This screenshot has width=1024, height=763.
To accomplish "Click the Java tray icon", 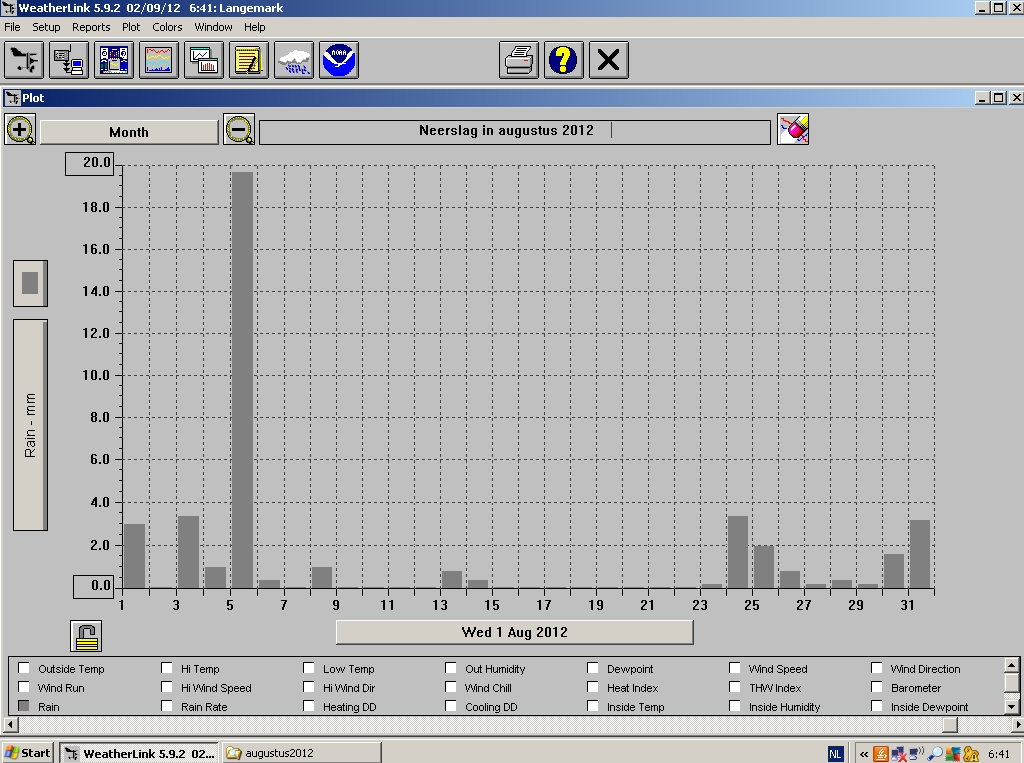I will pyautogui.click(x=880, y=754).
